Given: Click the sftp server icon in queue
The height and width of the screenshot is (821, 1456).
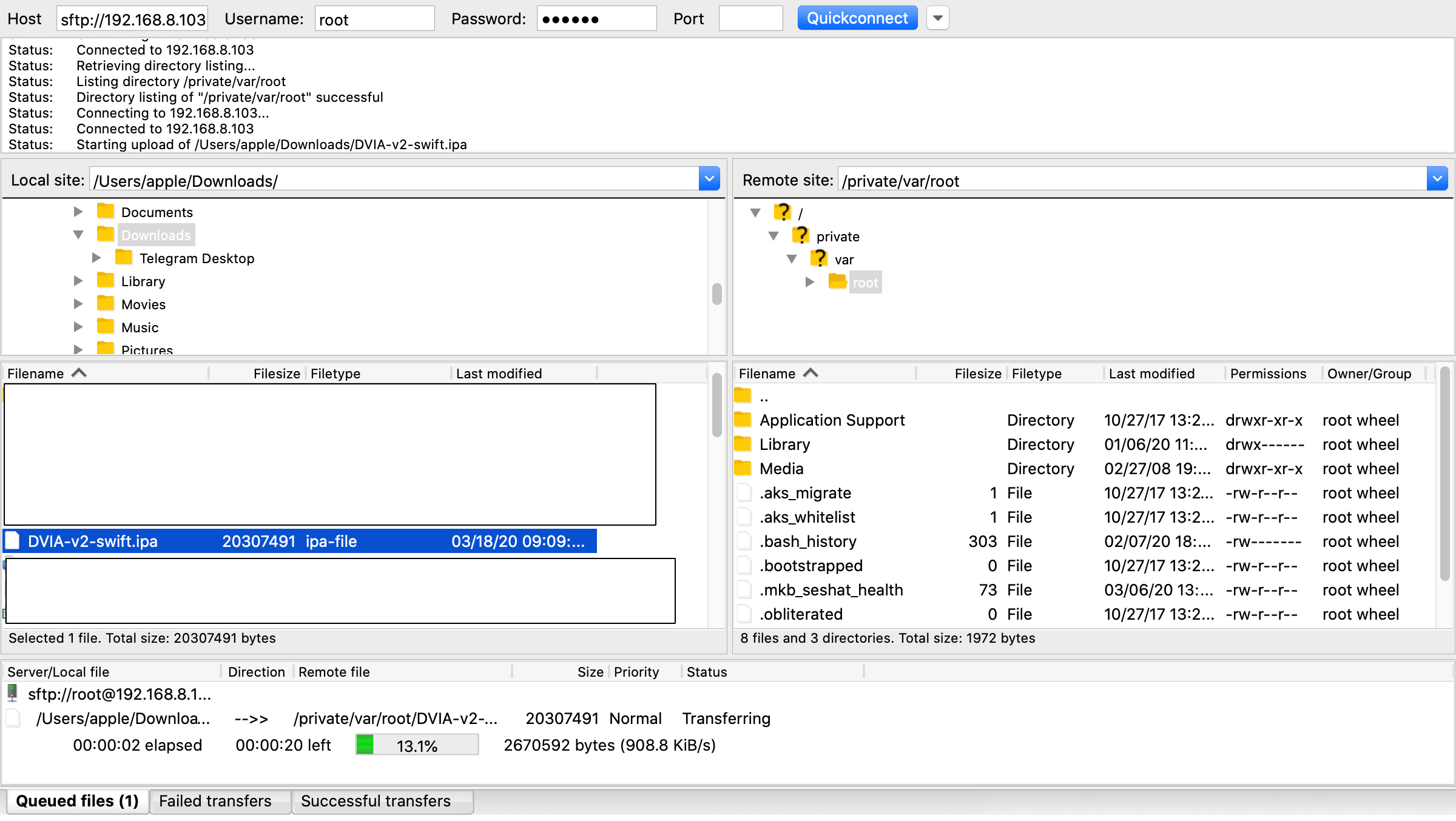Looking at the screenshot, I should [x=13, y=693].
